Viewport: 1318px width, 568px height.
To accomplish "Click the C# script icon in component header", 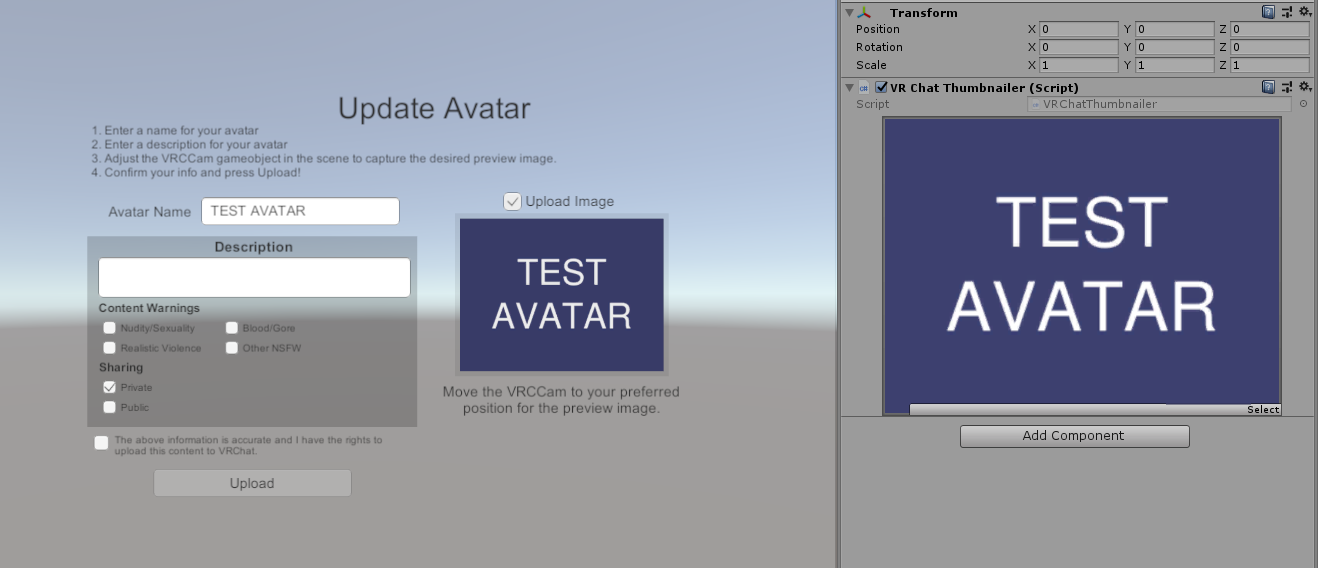I will [x=864, y=88].
